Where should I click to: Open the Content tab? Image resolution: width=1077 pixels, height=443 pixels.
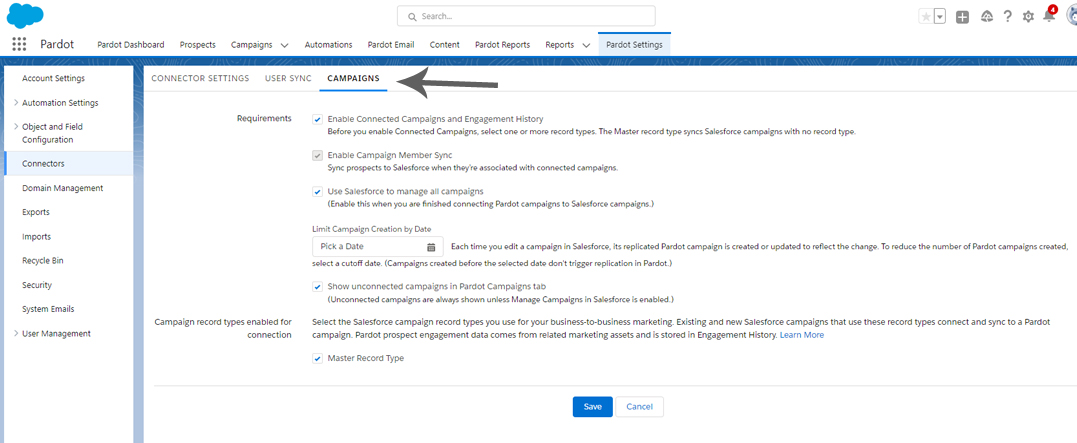click(x=444, y=45)
